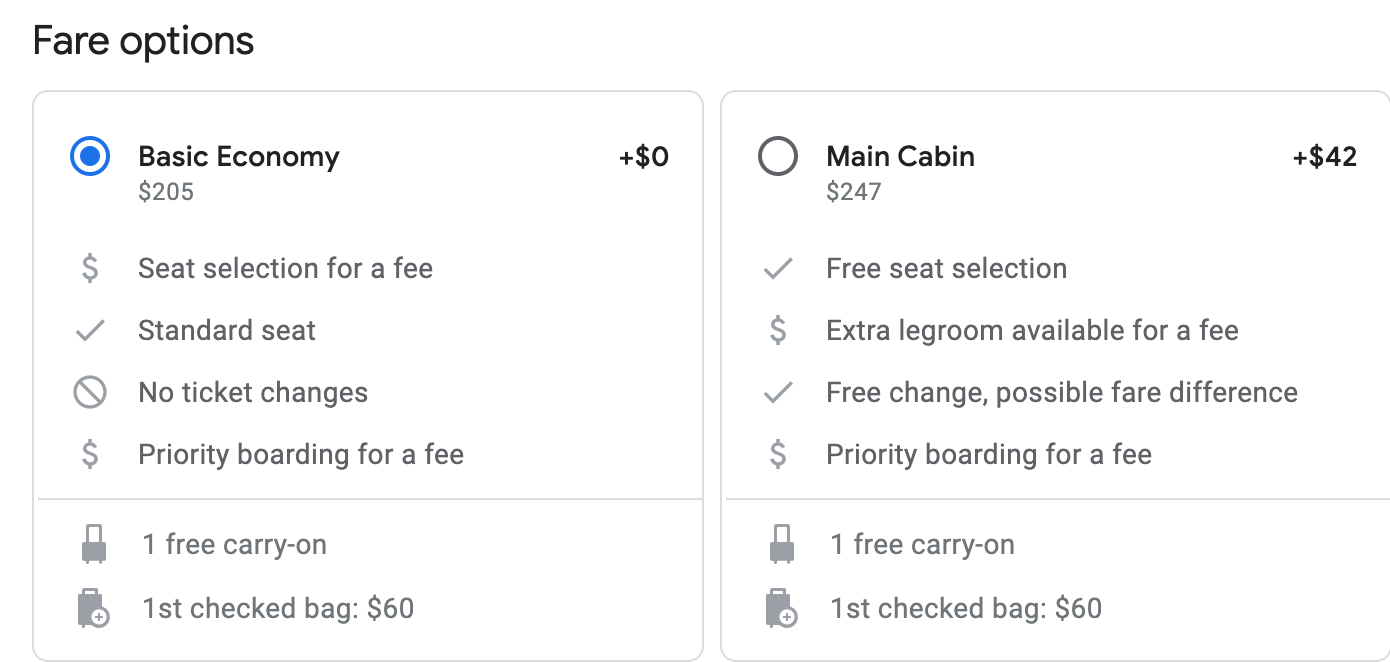Click the carry-on luggage icon in Main Cabin

click(781, 544)
